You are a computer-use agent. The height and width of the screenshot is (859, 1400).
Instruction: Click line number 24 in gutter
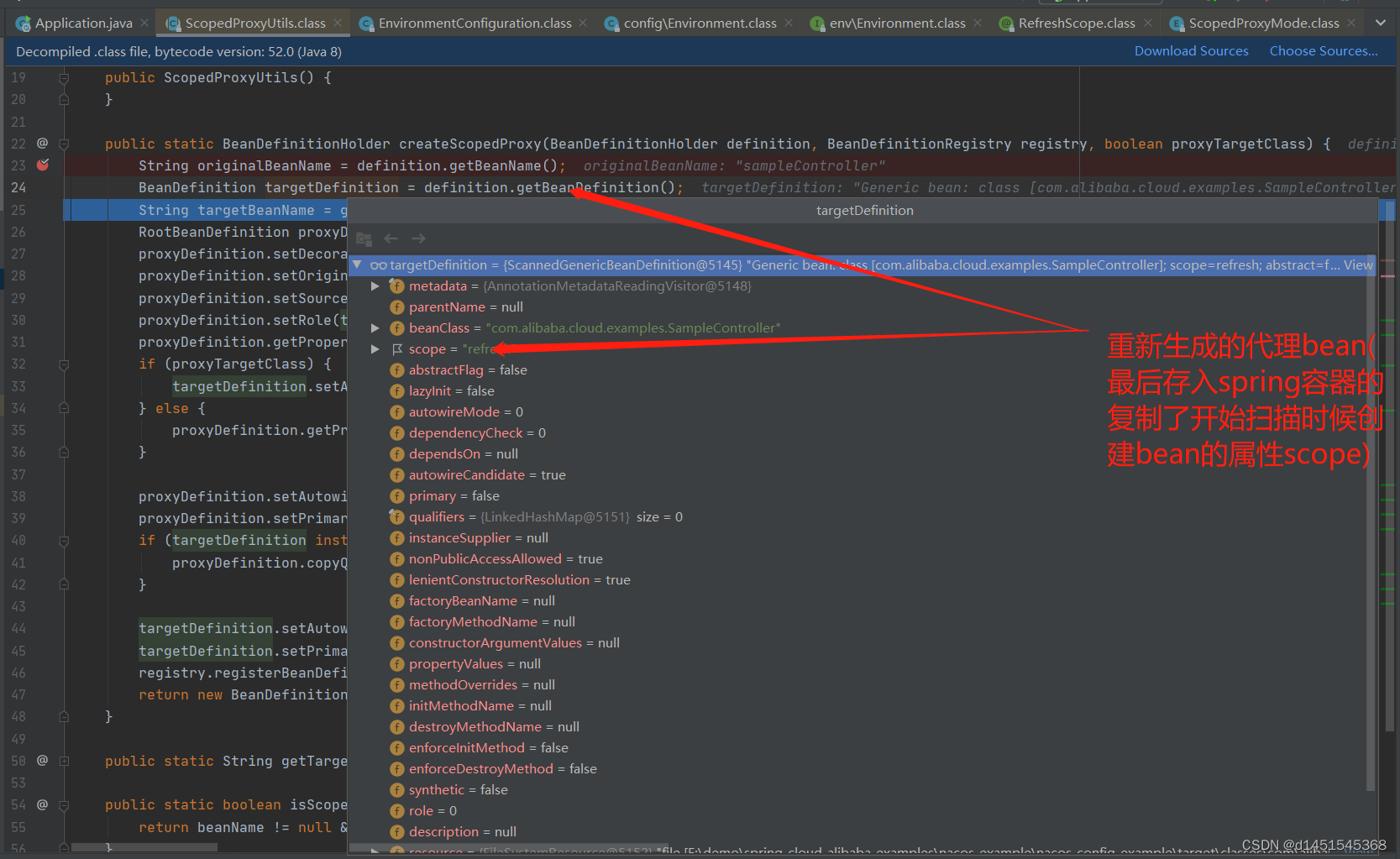[18, 187]
